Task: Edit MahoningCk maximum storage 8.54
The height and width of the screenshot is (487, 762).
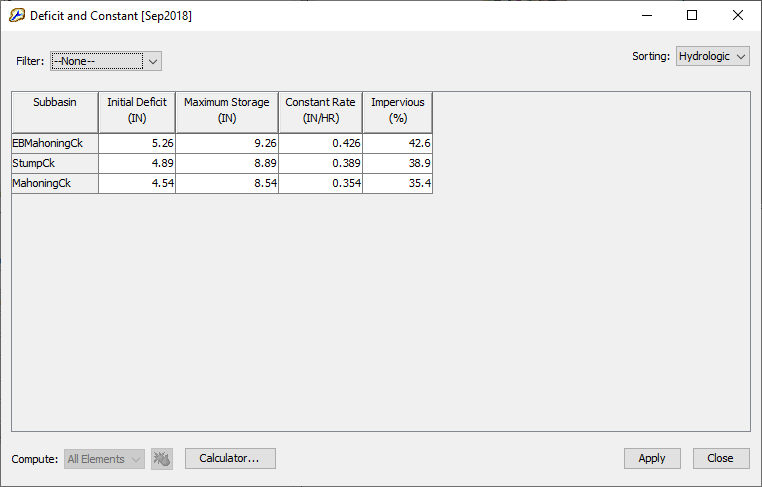Action: [227, 183]
